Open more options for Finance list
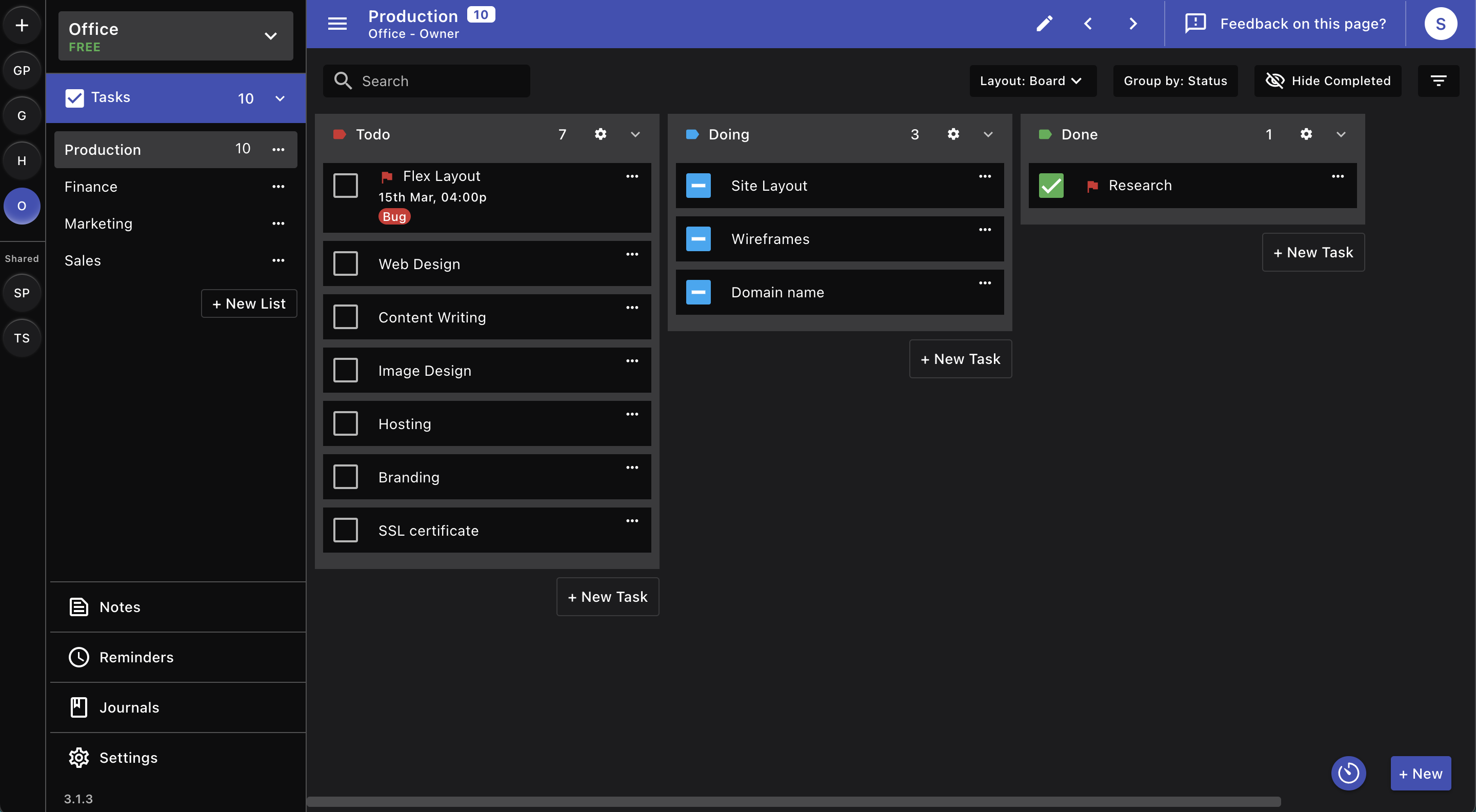 pos(278,187)
